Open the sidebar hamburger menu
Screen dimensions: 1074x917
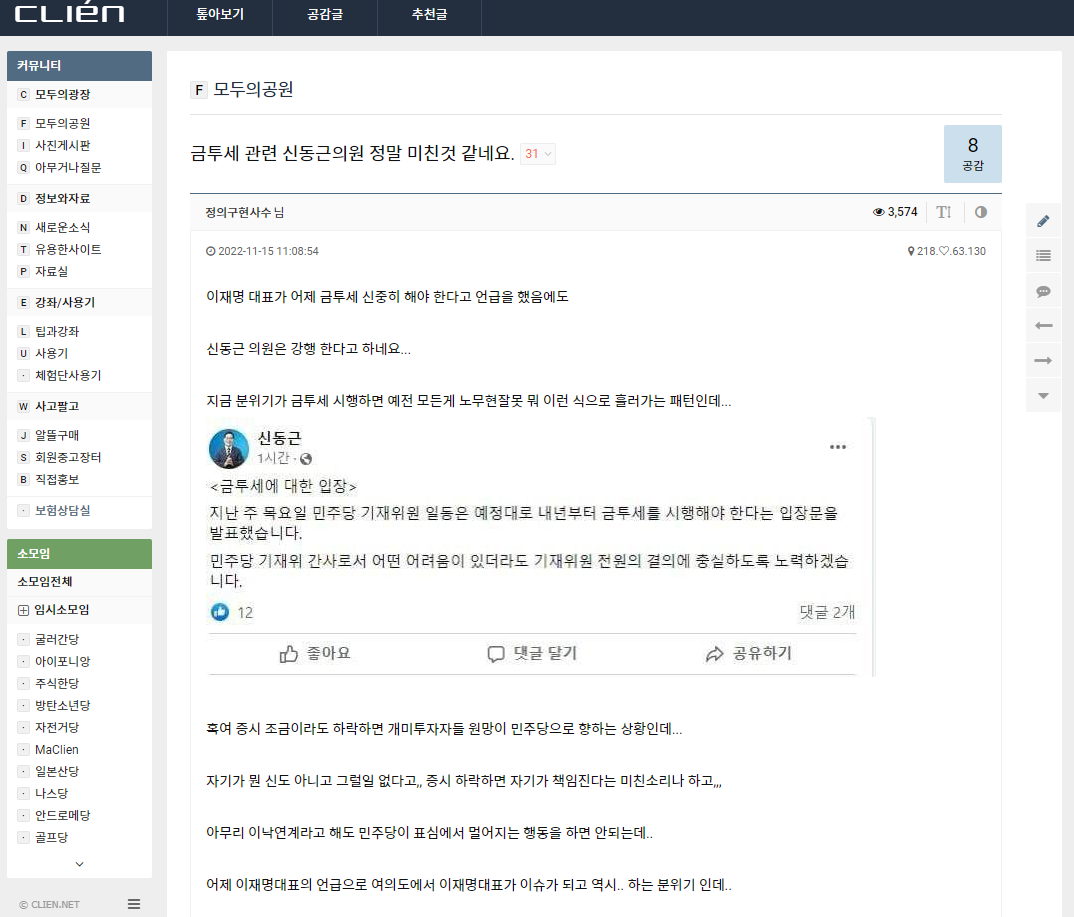click(134, 904)
